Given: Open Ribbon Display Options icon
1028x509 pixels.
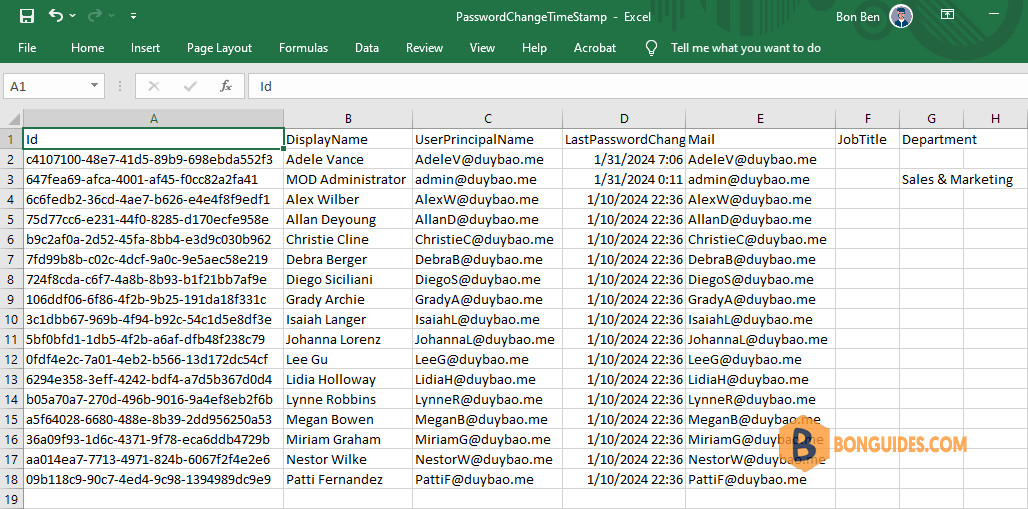Looking at the screenshot, I should [947, 14].
